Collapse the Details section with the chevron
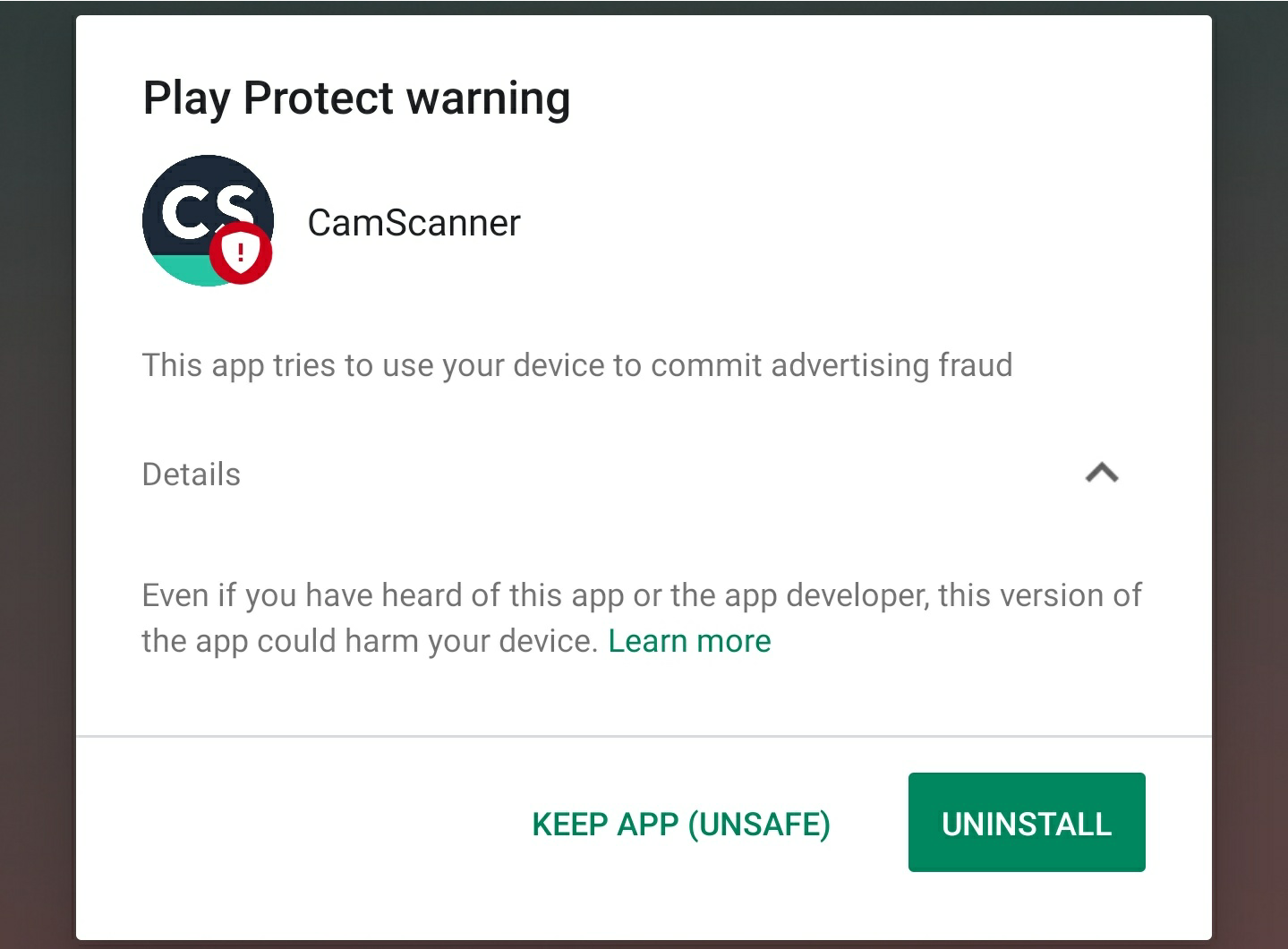Viewport: 1288px width, 949px height. (1102, 473)
